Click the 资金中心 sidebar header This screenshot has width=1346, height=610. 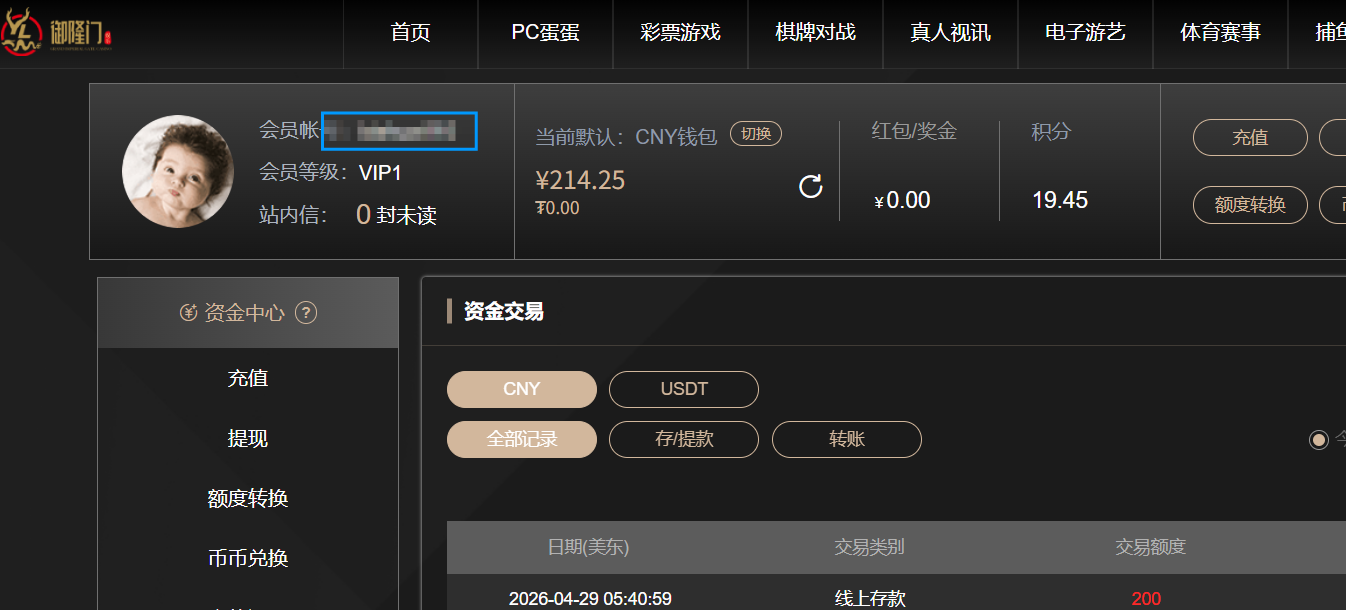click(248, 313)
